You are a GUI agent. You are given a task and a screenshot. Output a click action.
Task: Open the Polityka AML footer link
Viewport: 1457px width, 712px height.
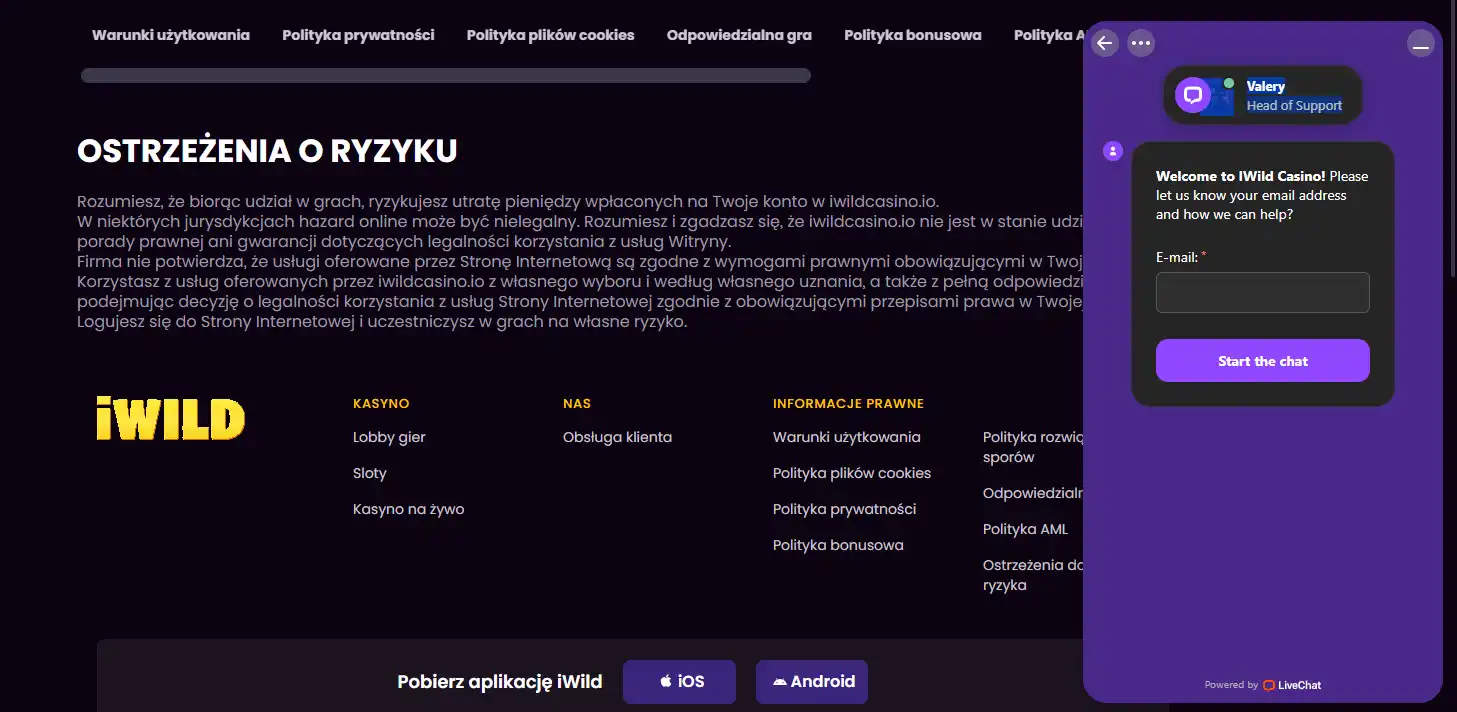tap(1025, 529)
